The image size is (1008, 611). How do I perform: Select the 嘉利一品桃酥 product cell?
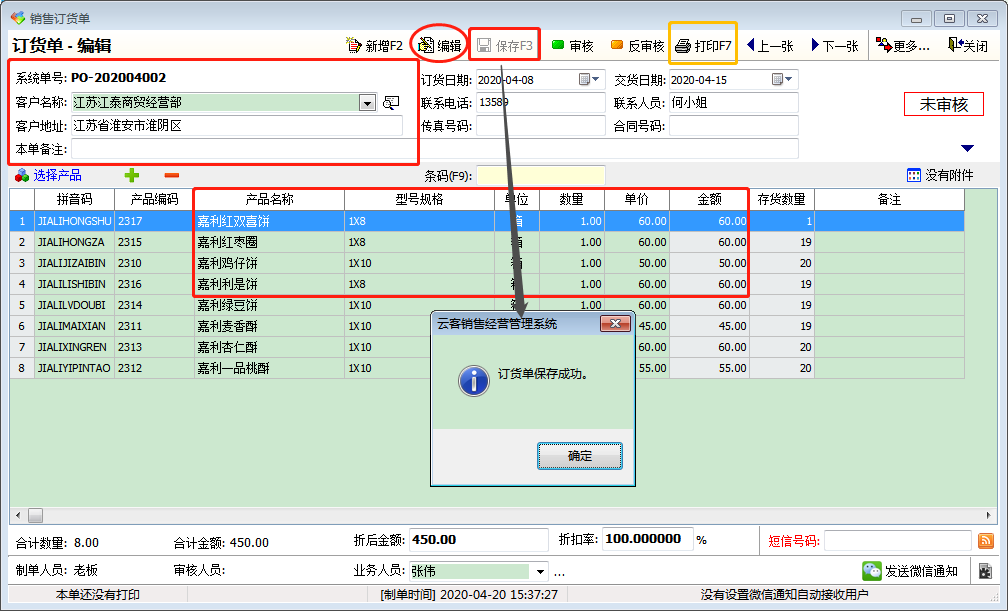click(x=269, y=368)
